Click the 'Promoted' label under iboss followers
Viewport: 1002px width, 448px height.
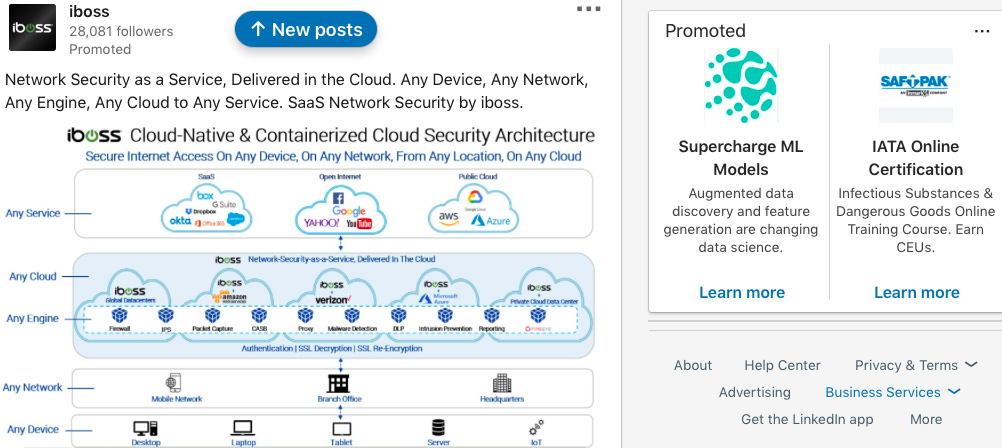pyautogui.click(x=100, y=49)
